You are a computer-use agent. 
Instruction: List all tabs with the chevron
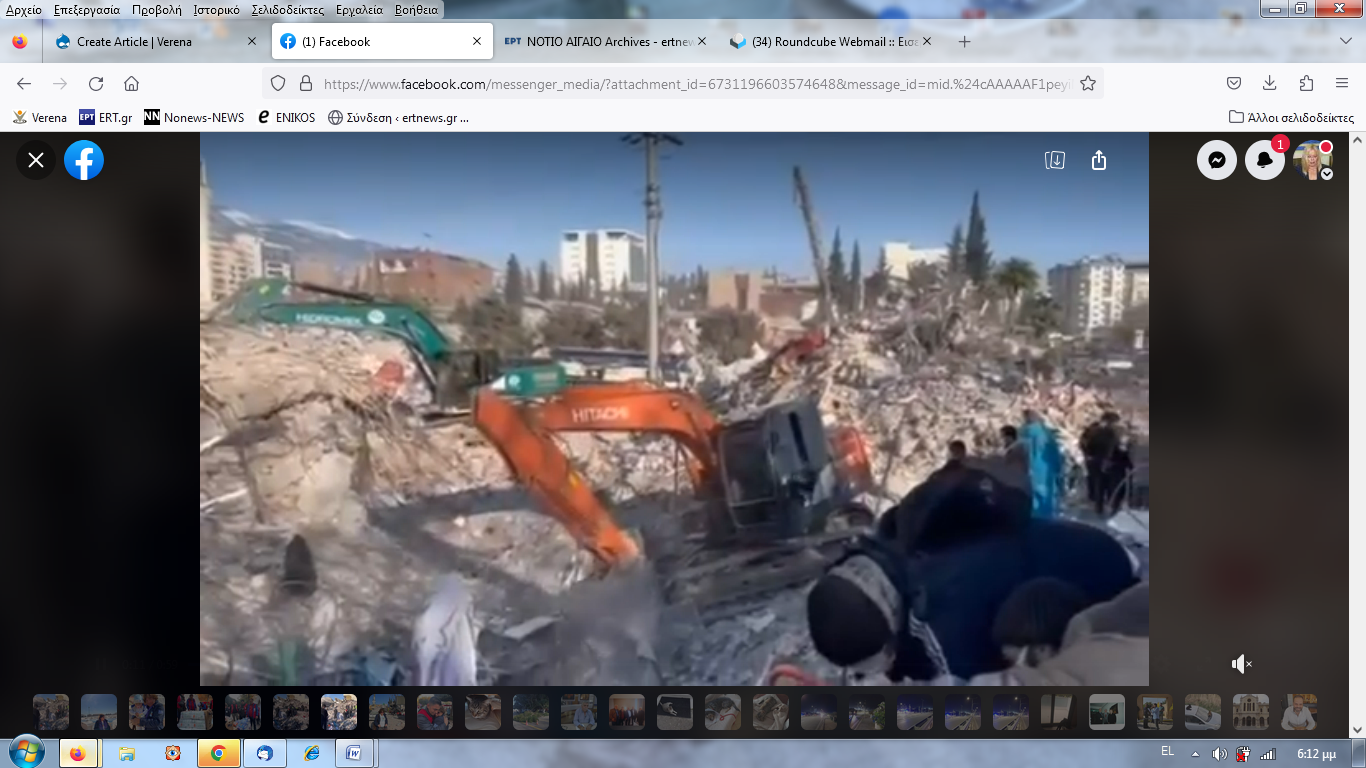(1345, 41)
